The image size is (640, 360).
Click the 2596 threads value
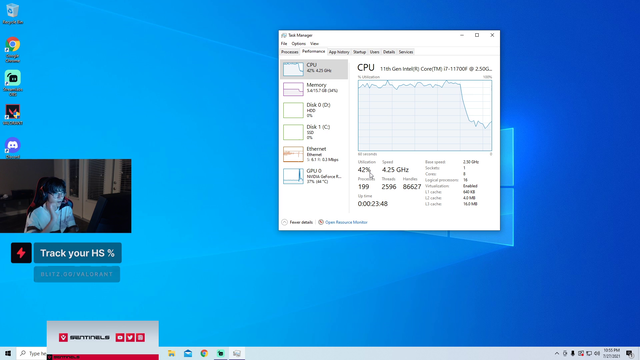tap(389, 187)
